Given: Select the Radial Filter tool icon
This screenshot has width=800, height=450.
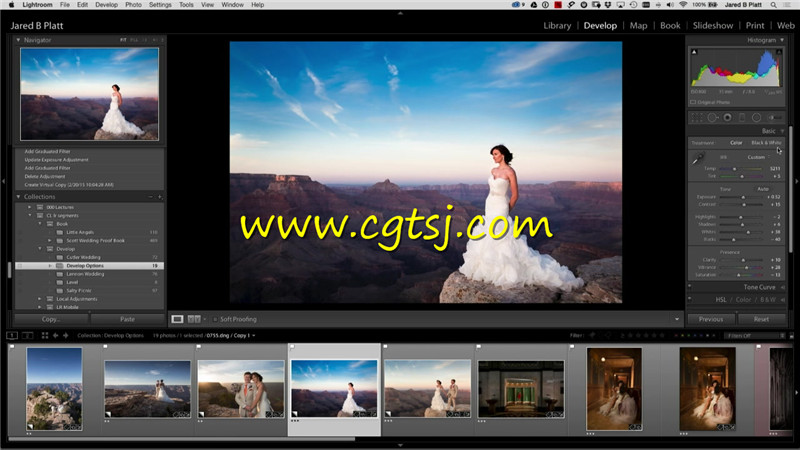Looking at the screenshot, I should (x=757, y=117).
